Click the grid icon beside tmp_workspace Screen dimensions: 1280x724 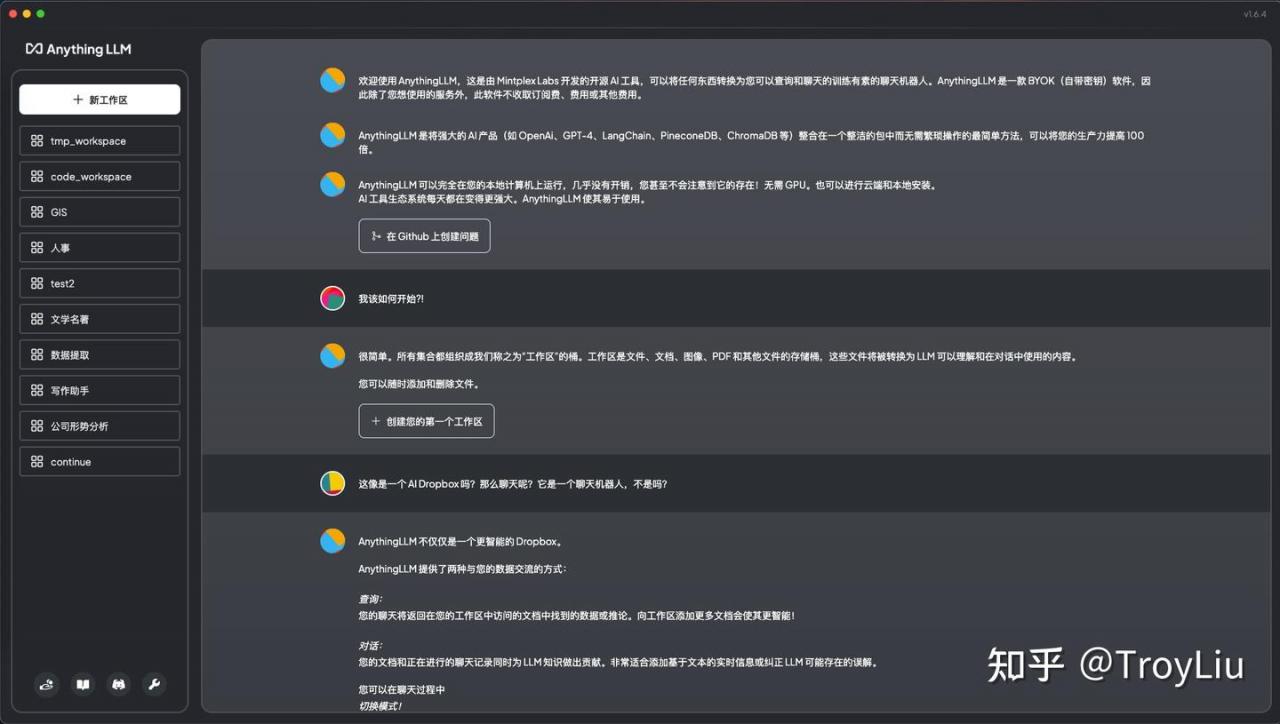[37, 141]
